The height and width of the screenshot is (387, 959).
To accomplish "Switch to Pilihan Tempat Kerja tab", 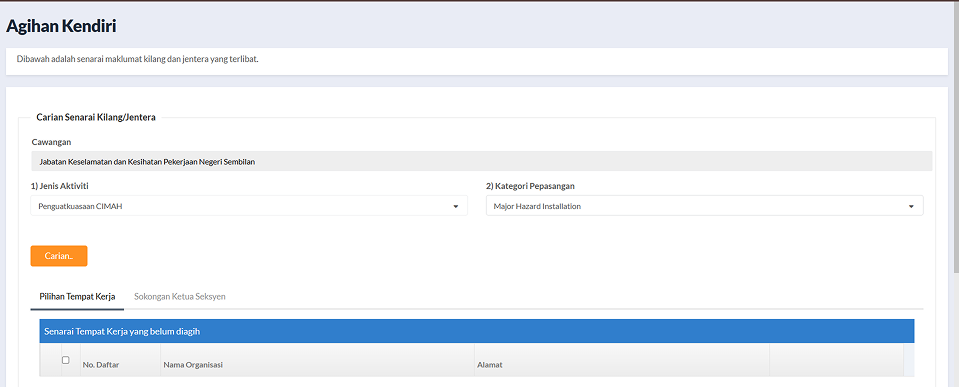I will tap(77, 297).
